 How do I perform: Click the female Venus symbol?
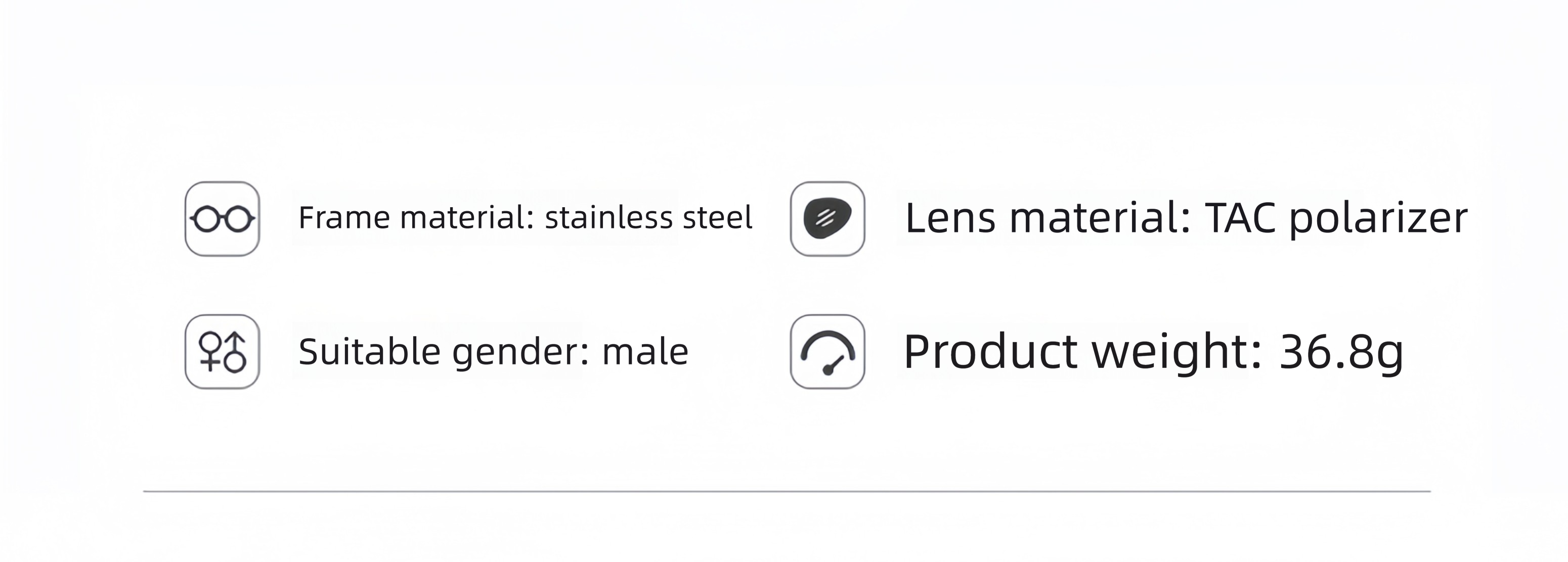210,352
